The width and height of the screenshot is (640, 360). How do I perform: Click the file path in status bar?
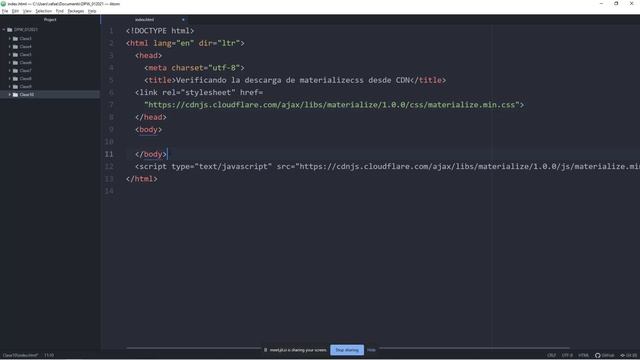(20, 356)
